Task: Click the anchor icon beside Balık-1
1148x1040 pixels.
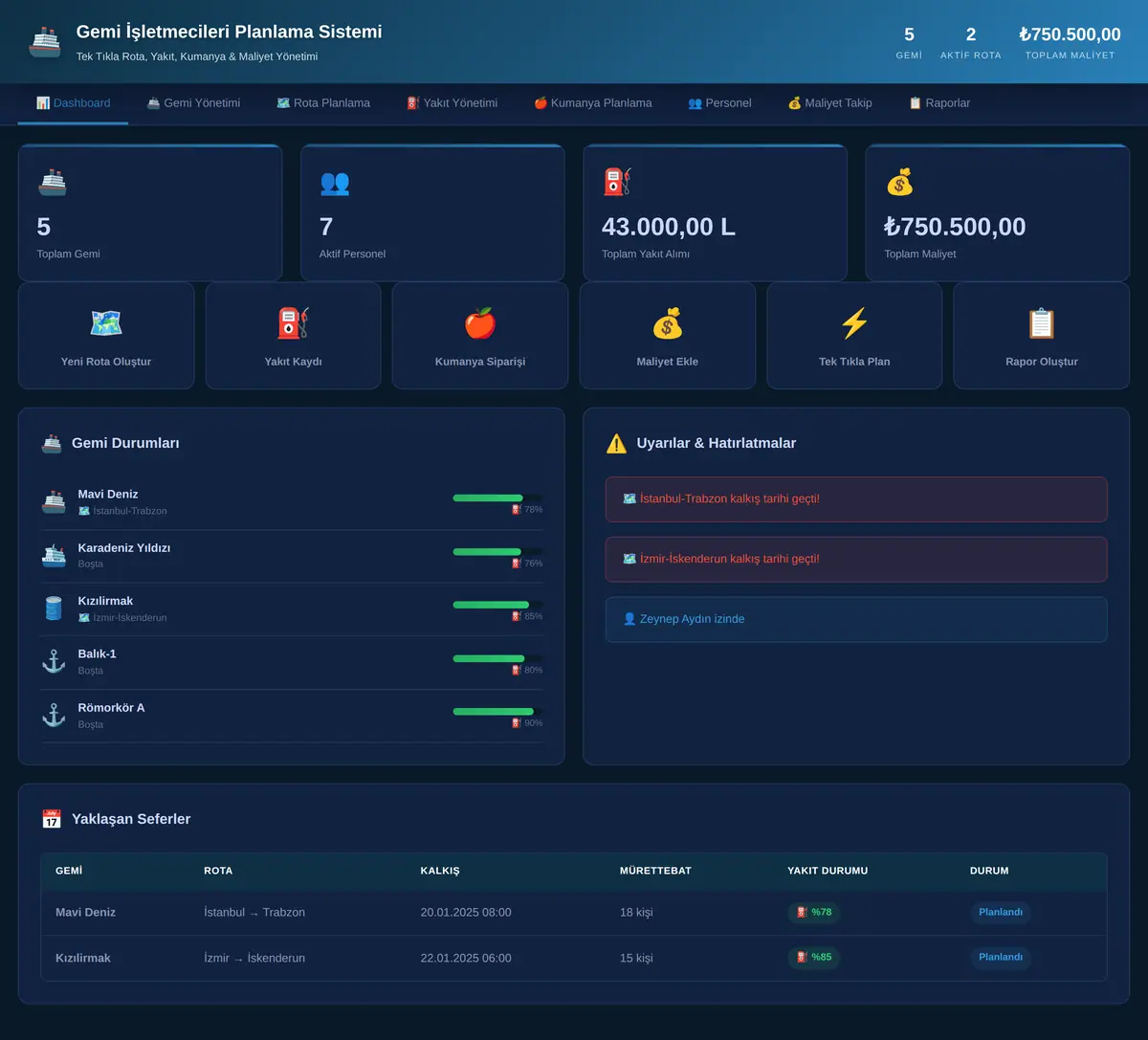Action: pos(54,661)
